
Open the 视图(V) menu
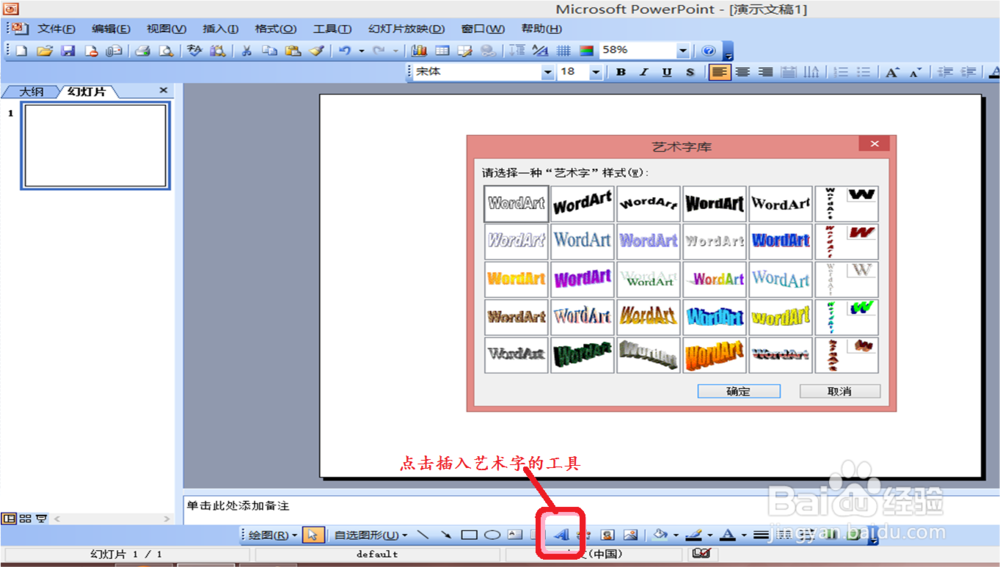coord(166,29)
